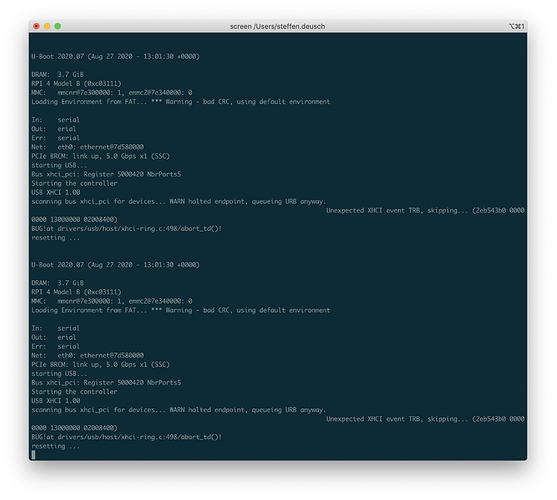The image size is (557, 500).
Task: Click first 'PCIe BRCM: link up' line
Action: click(x=101, y=156)
